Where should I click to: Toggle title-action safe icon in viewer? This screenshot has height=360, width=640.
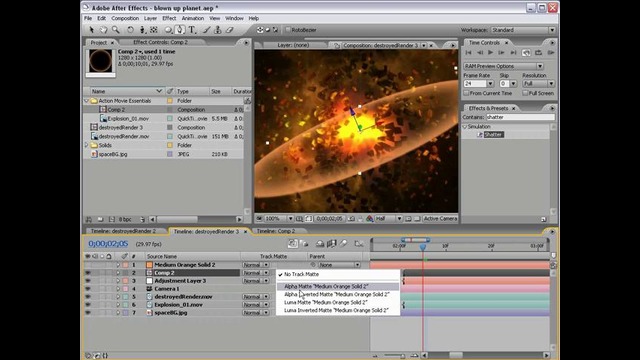click(299, 219)
